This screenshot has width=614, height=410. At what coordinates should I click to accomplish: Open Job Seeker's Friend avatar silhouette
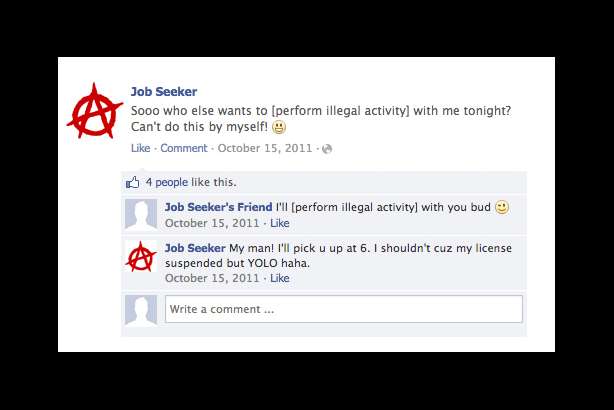(x=141, y=214)
